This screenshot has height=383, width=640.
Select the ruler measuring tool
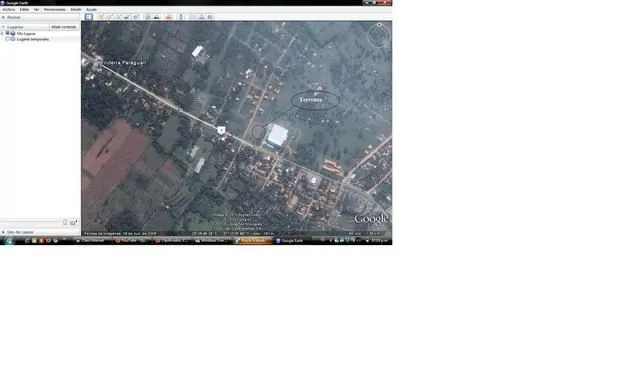point(181,17)
